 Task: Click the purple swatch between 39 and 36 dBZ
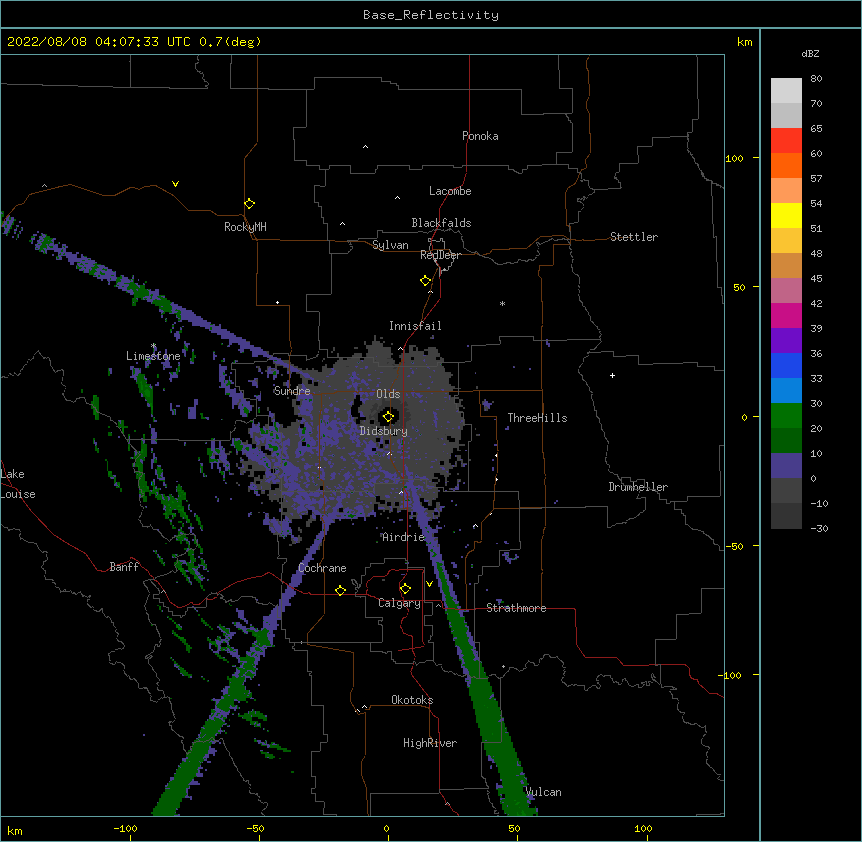point(786,340)
